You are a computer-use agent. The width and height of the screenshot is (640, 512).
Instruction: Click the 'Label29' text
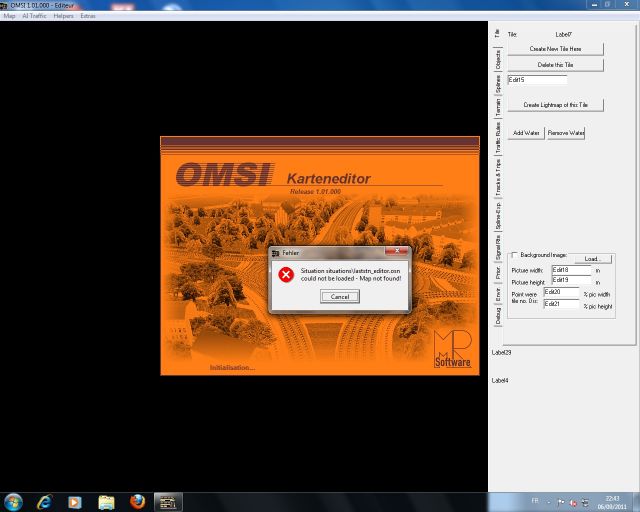tap(502, 352)
